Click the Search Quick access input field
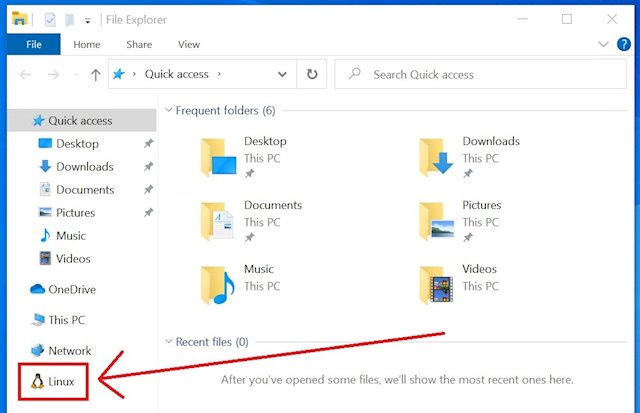The height and width of the screenshot is (413, 640). coord(480,74)
